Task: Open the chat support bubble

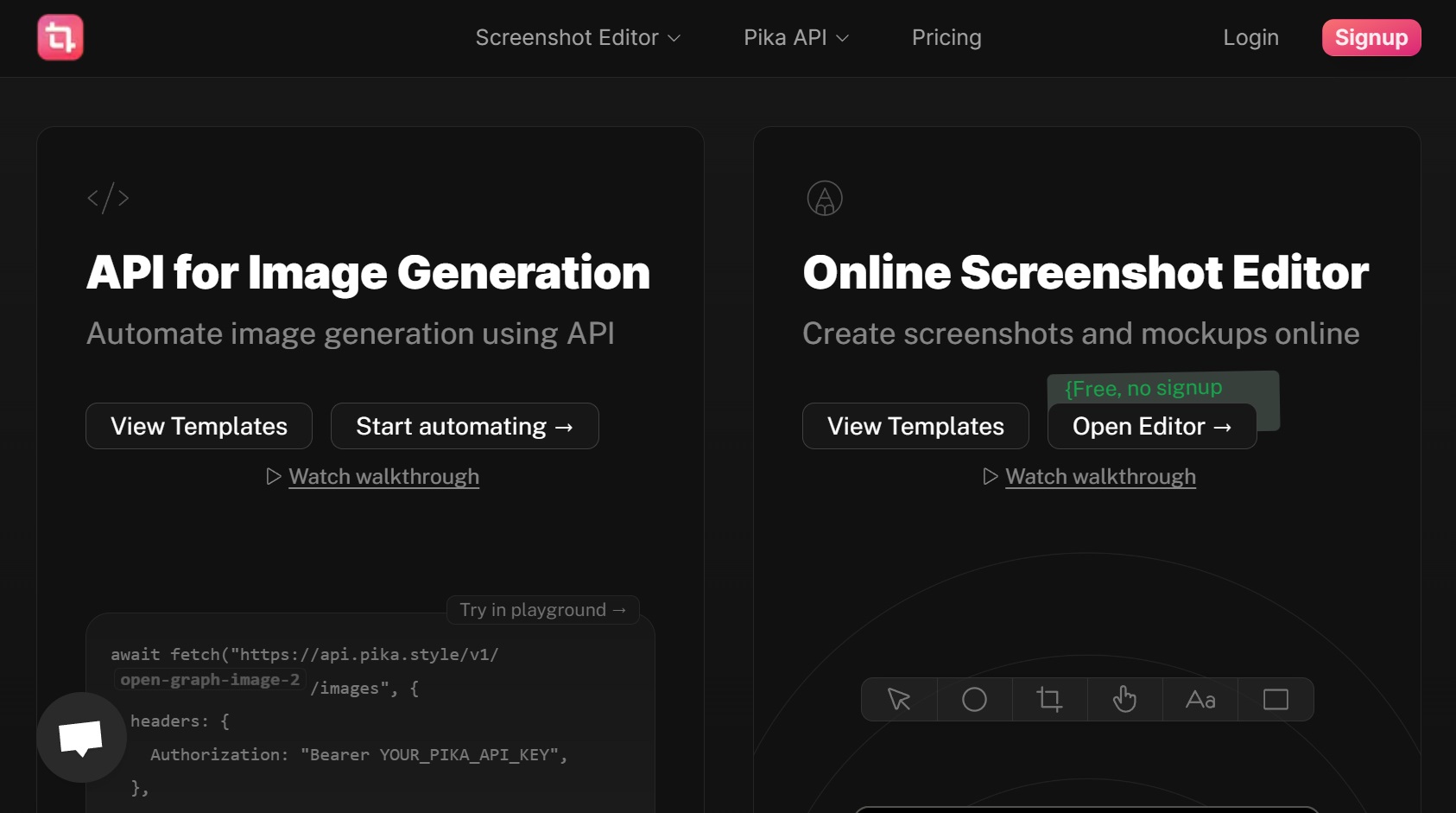Action: coord(81,737)
